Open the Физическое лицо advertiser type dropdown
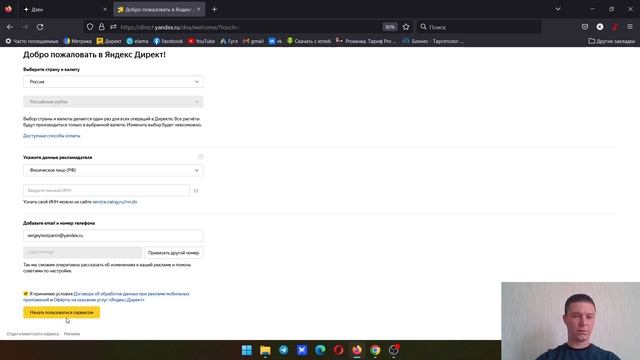Viewport: 640px width, 360px height. (113, 170)
